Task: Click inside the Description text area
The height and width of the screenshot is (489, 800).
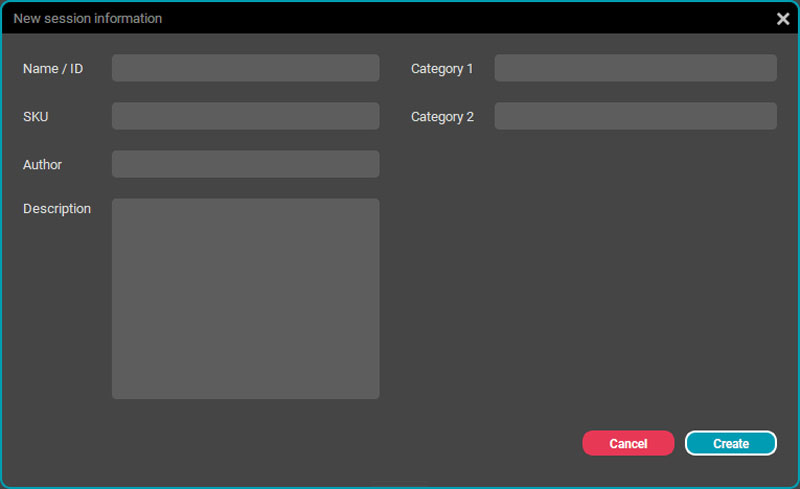Action: [245, 299]
